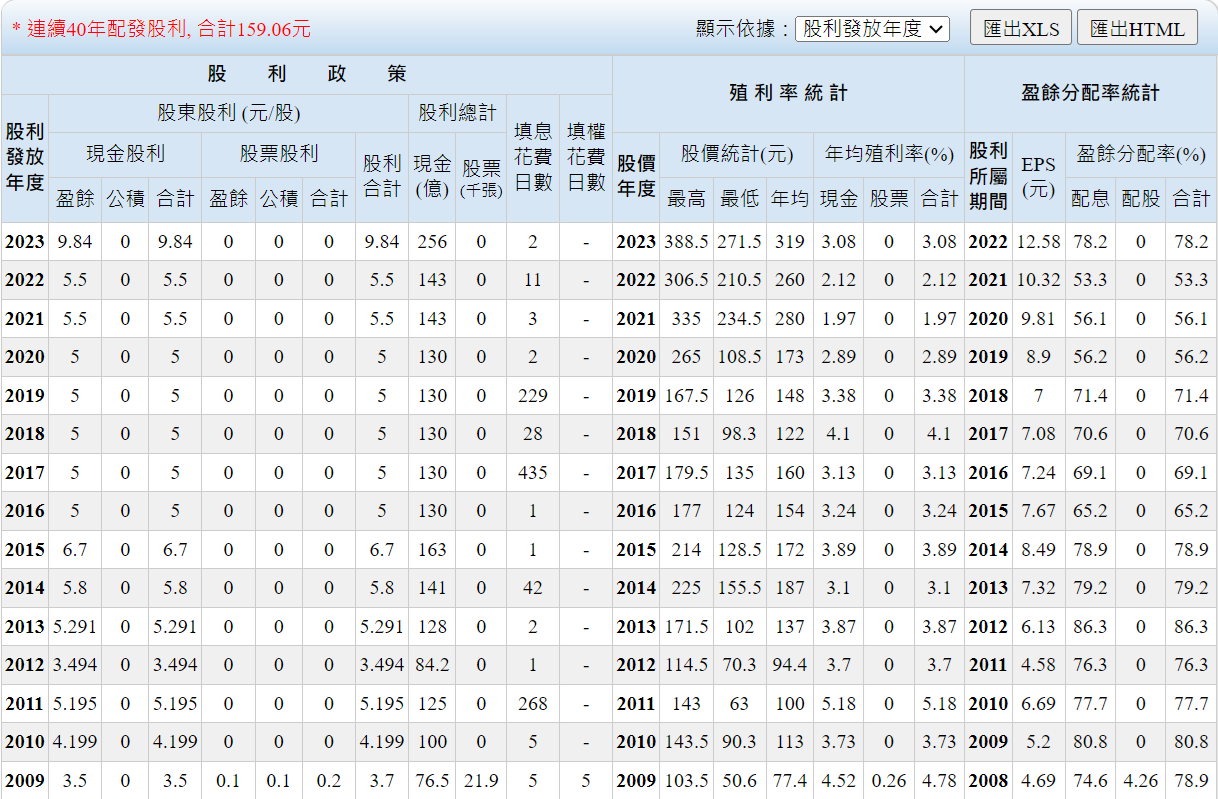
Task: Click the 匯出HTML export button
Action: click(x=1136, y=29)
